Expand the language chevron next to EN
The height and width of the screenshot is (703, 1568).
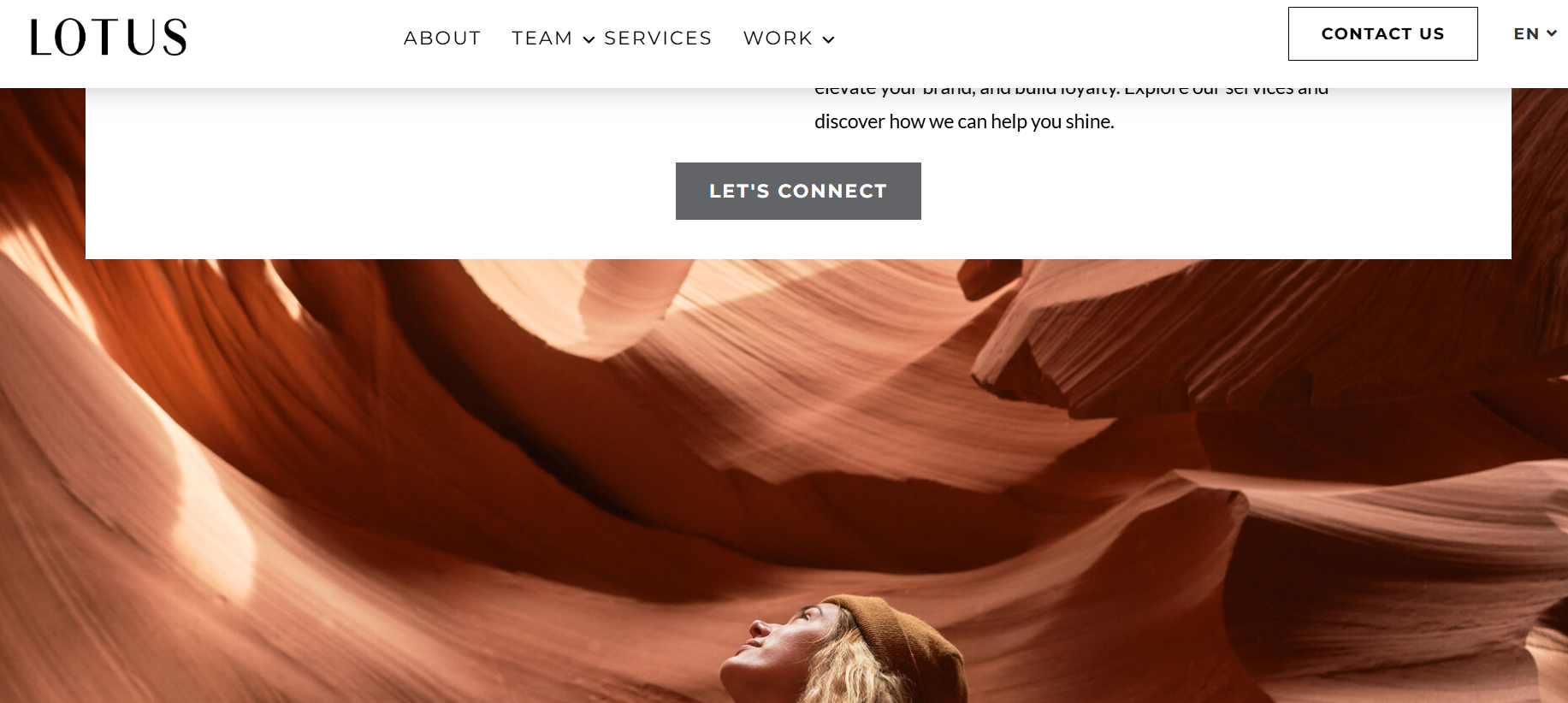[x=1552, y=33]
